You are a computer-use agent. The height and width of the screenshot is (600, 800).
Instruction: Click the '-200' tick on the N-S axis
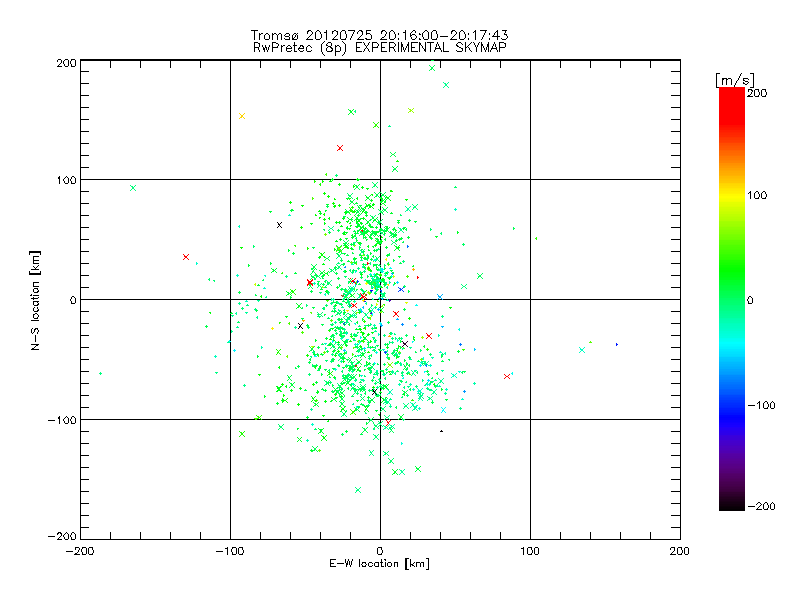pyautogui.click(x=62, y=537)
